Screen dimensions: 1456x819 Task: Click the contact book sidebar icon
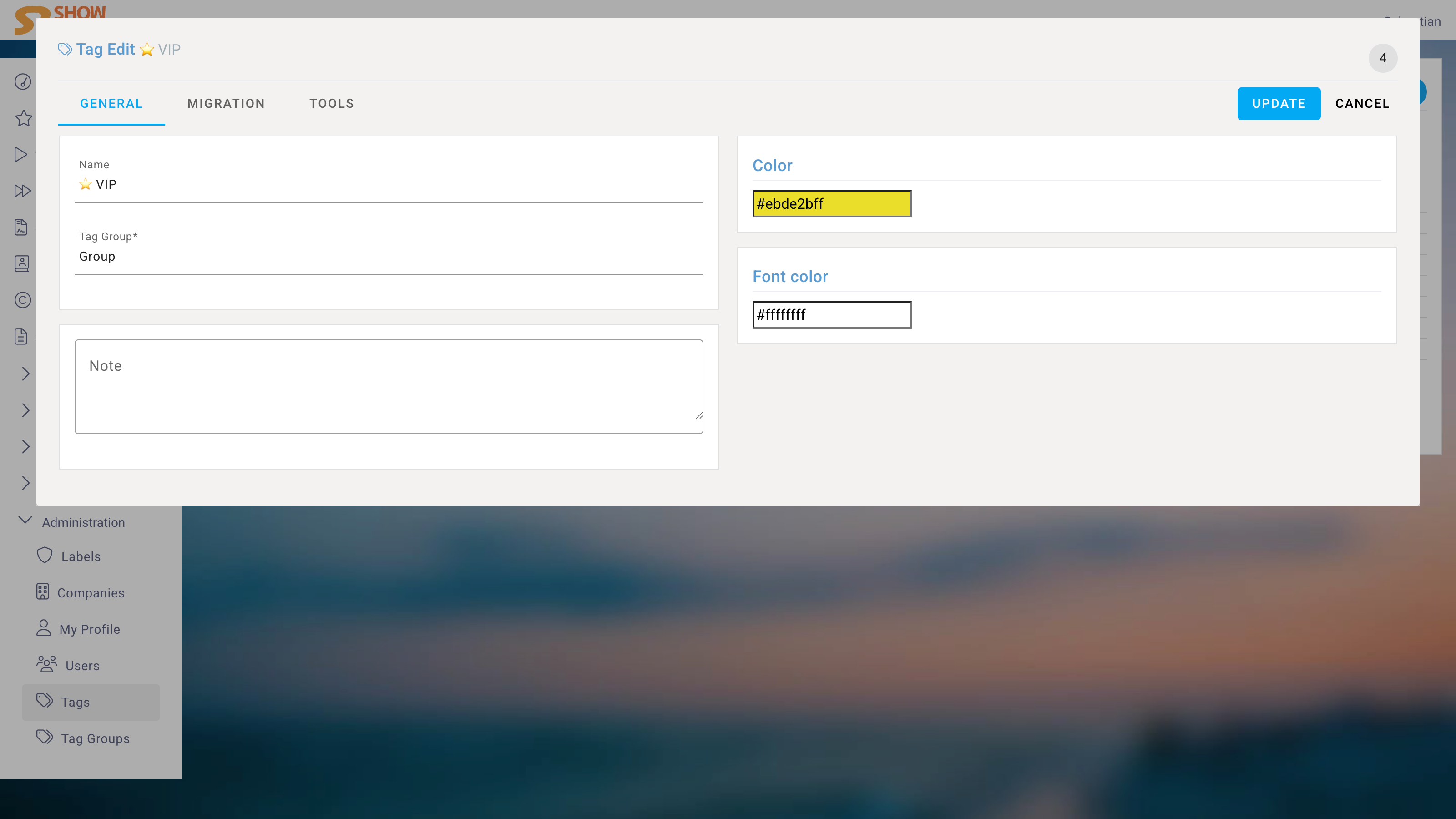21,263
